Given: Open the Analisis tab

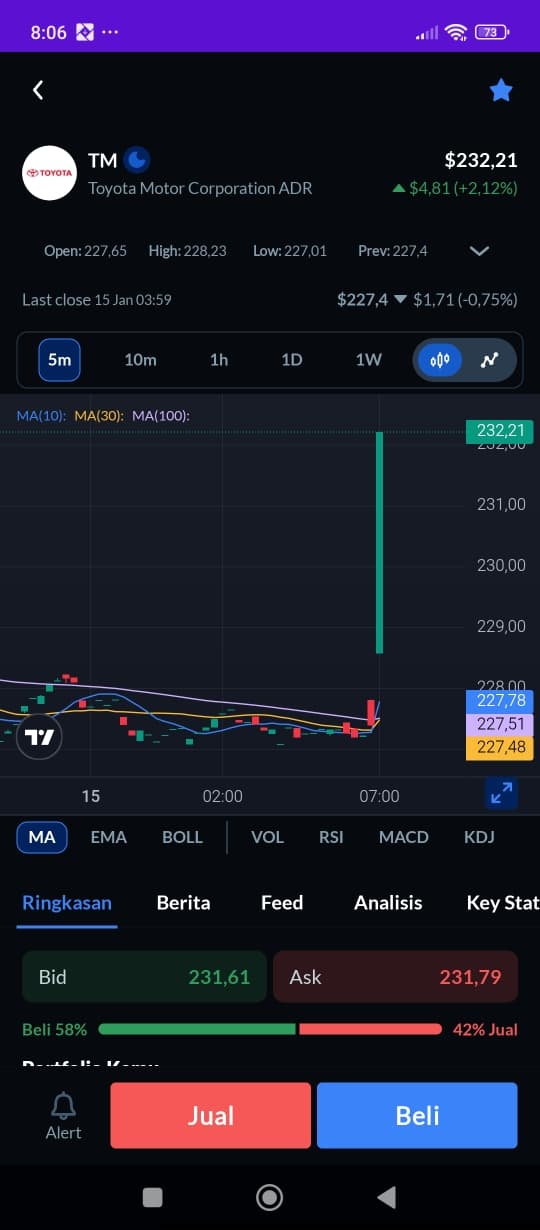Looking at the screenshot, I should 388,902.
